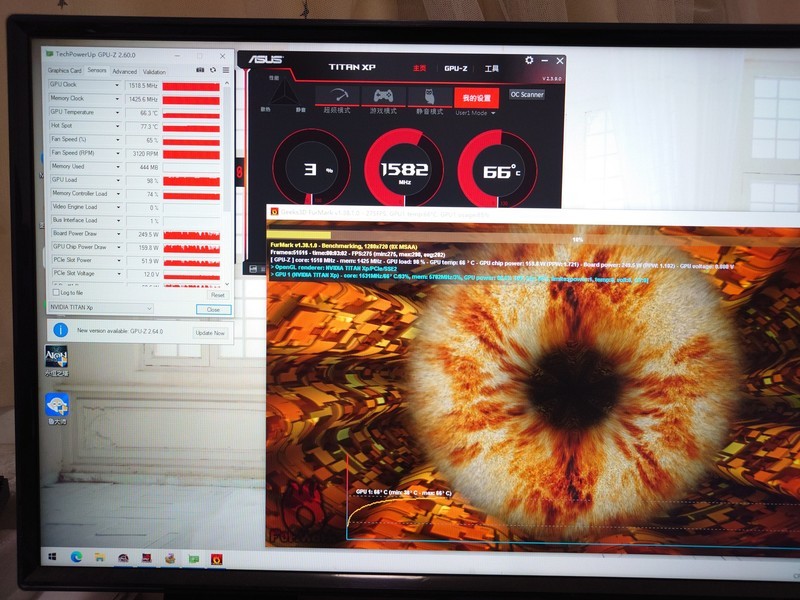
Task: Open the GPU-Z hamburger menu icon
Action: coord(226,70)
